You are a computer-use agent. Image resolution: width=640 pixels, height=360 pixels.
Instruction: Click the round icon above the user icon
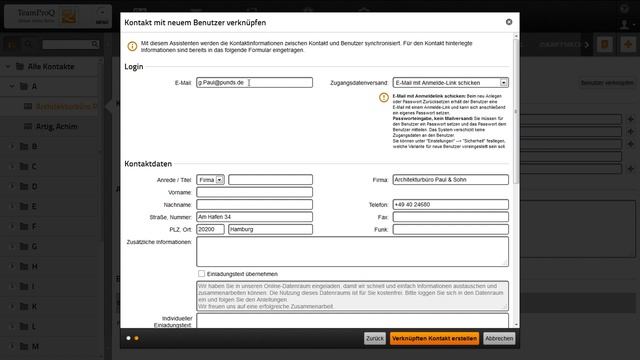tap(624, 9)
